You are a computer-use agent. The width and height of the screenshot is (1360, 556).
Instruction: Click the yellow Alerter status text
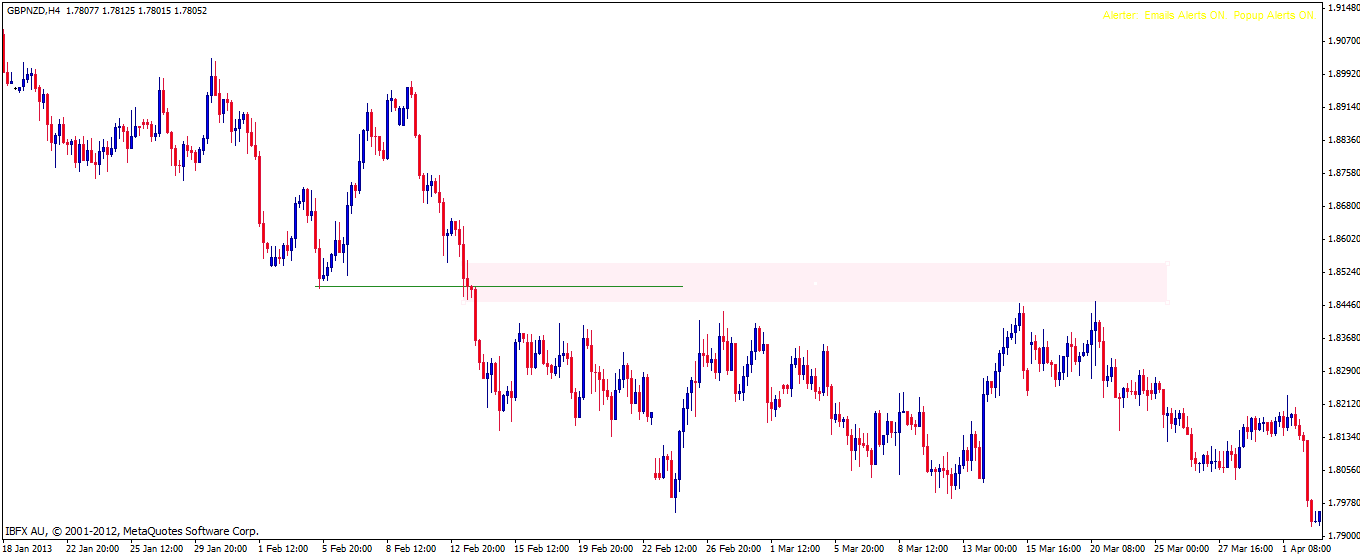point(1208,16)
